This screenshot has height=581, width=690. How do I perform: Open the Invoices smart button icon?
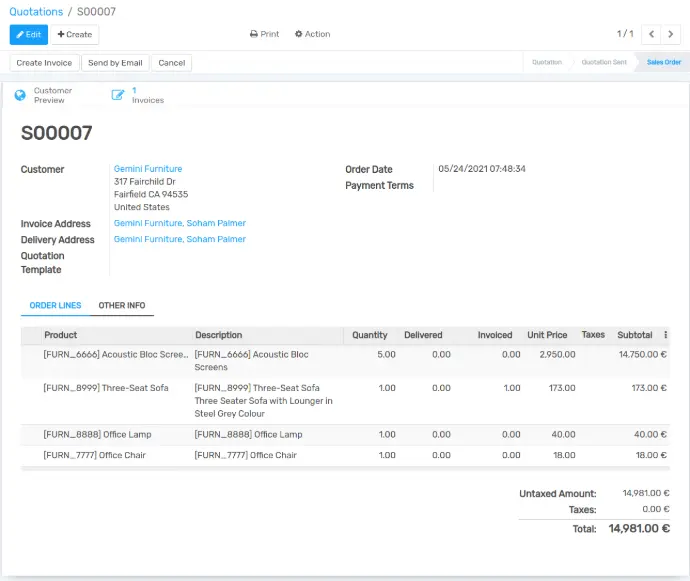(x=118, y=95)
